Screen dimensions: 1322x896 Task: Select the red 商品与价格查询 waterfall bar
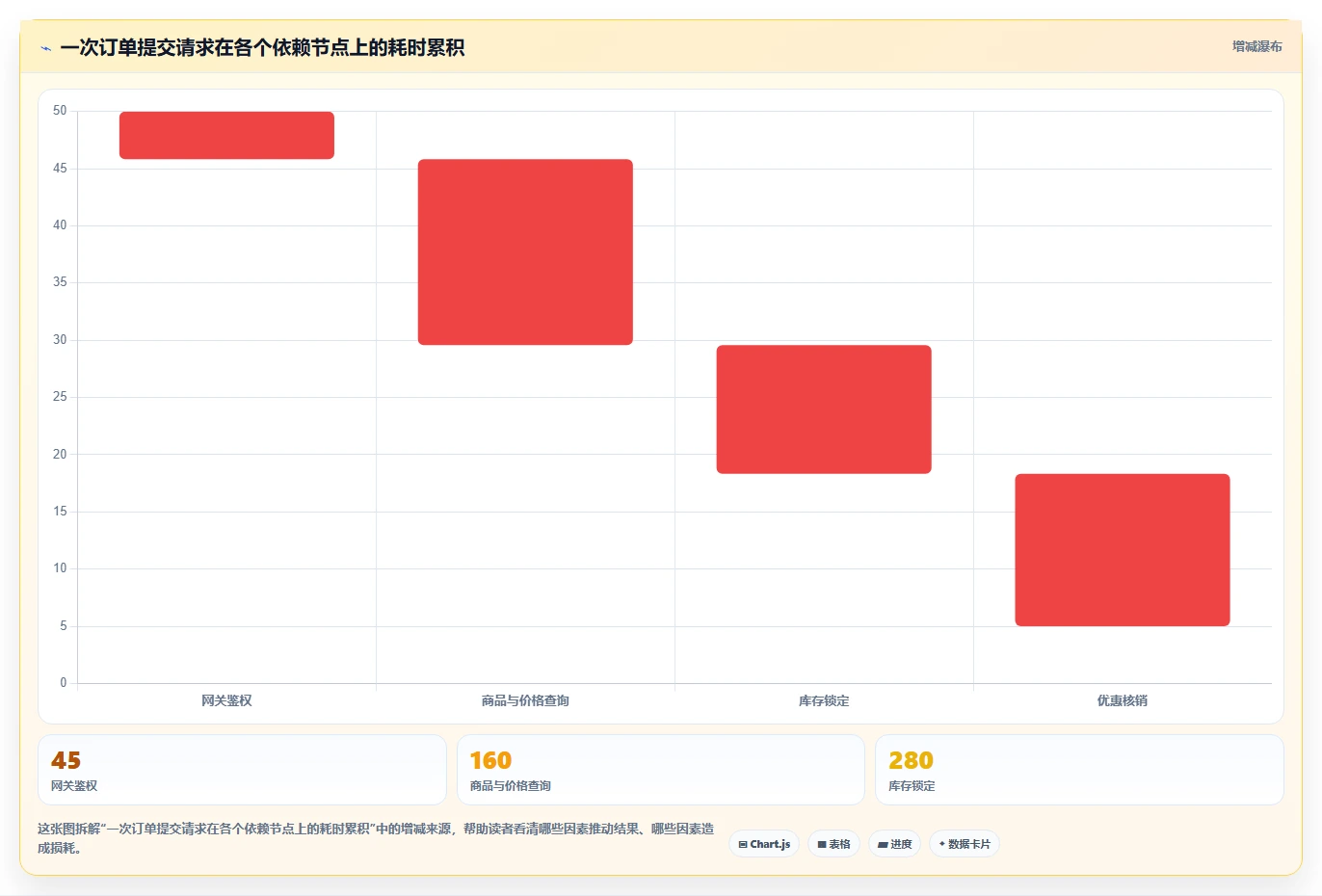(525, 251)
